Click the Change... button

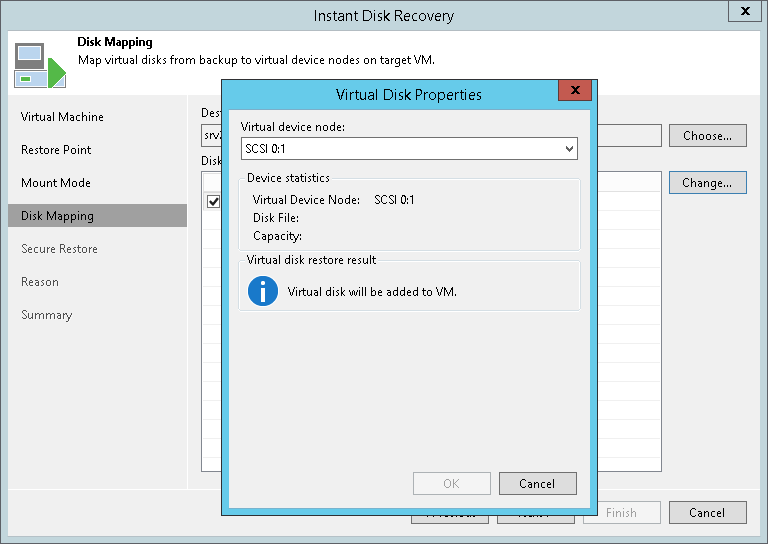coord(708,183)
